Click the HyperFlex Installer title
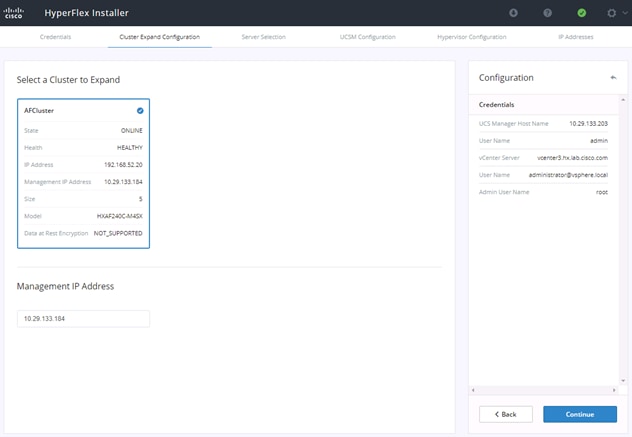The height and width of the screenshot is (437, 632). pos(87,13)
